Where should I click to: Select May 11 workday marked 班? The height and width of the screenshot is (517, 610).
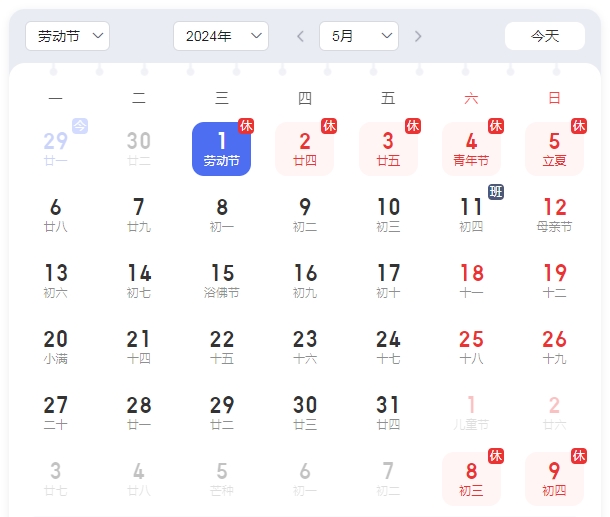click(x=471, y=215)
